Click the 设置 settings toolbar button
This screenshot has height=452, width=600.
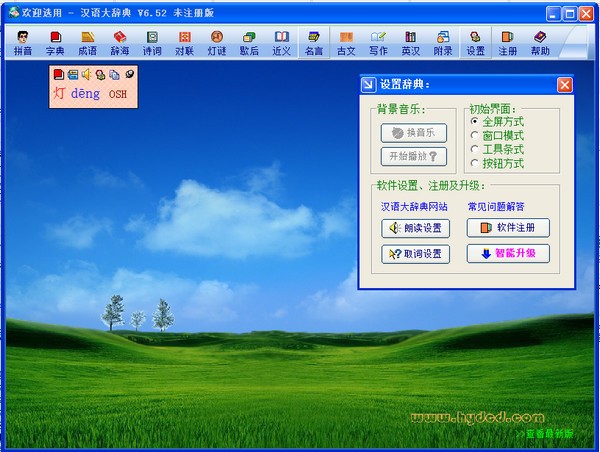tap(475, 43)
